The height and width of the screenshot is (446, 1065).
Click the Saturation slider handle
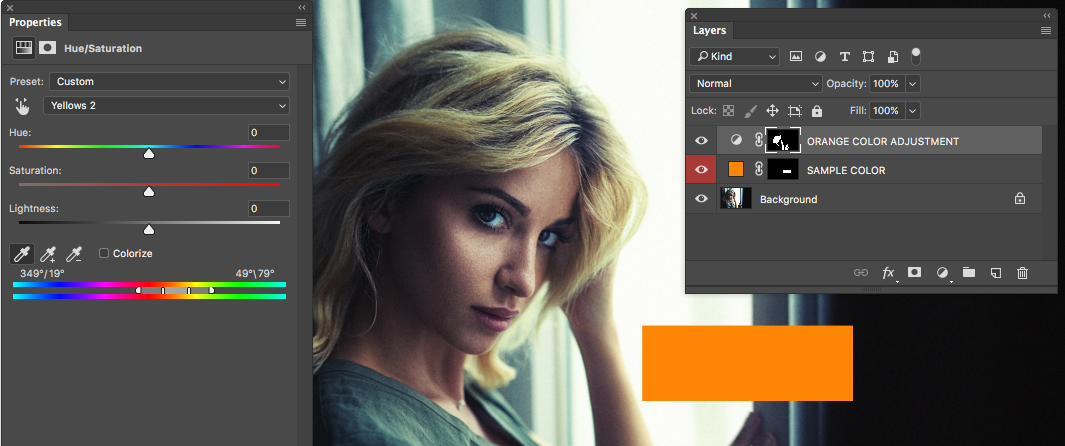click(149, 192)
